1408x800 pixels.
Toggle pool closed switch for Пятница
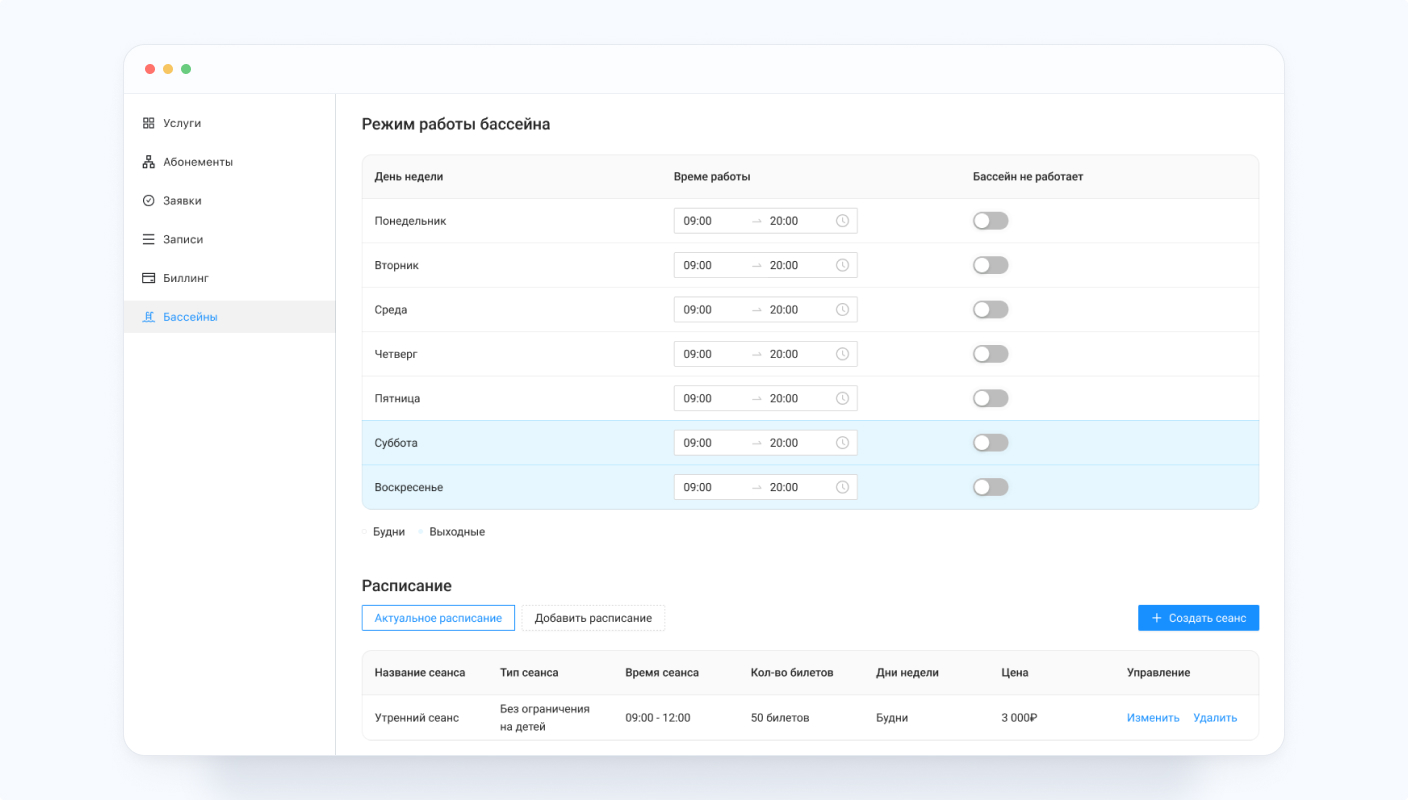click(990, 398)
